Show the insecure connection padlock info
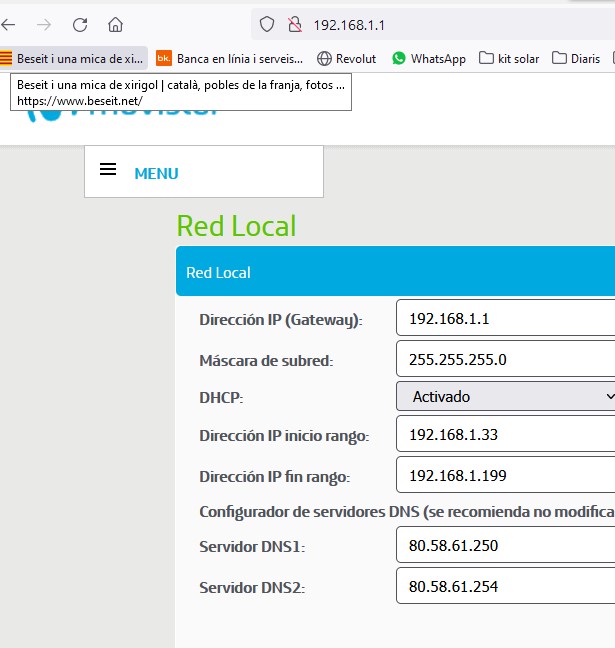 point(295,25)
